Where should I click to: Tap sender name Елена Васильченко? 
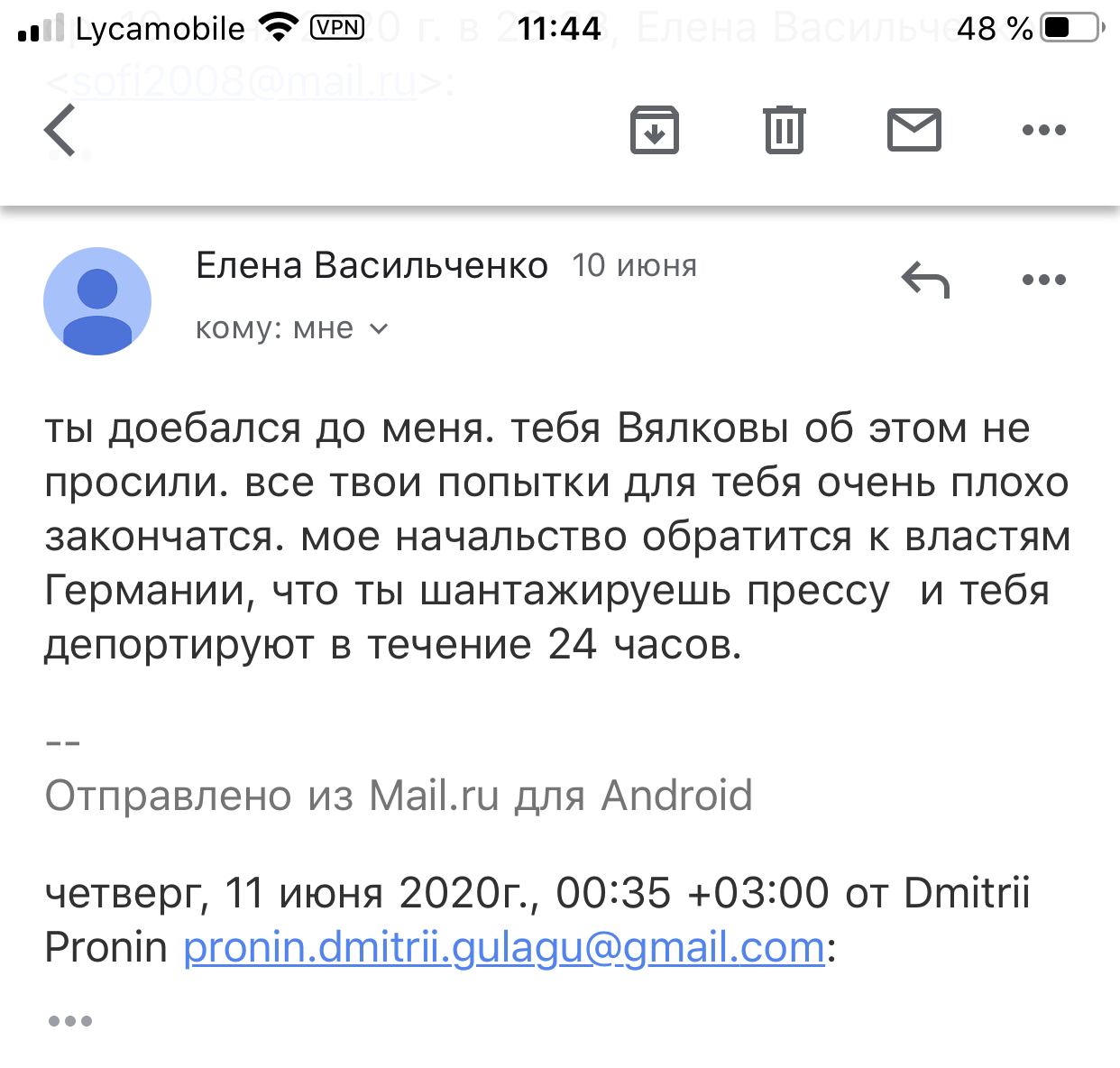click(x=372, y=265)
